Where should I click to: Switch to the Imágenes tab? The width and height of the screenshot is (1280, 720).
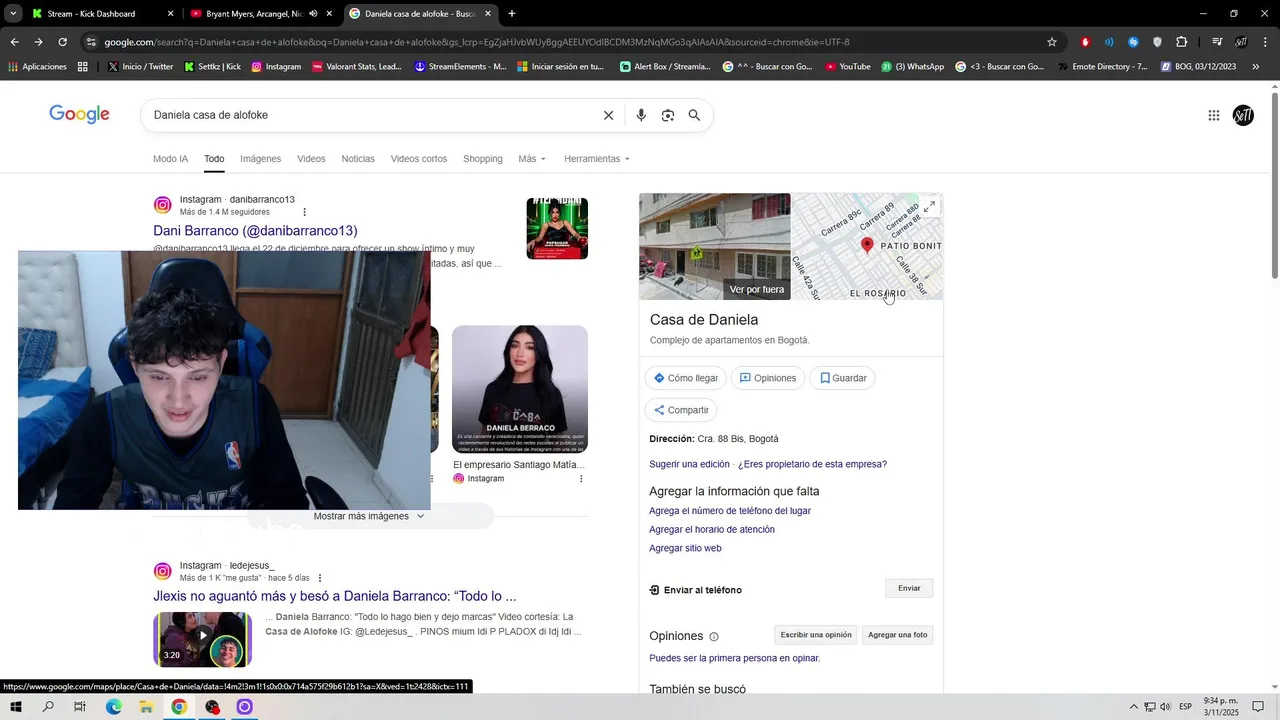260,159
